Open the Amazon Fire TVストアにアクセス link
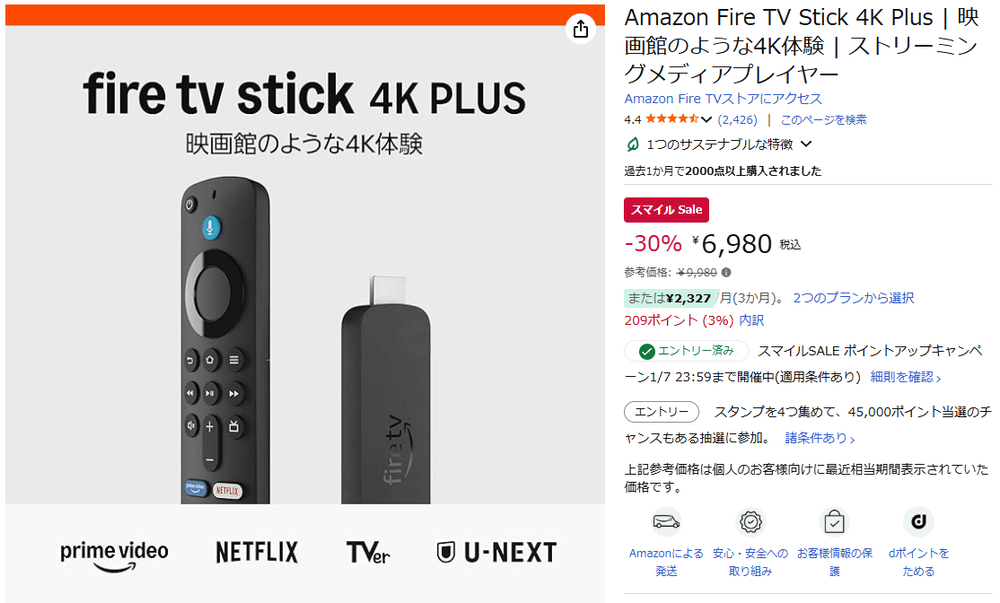Viewport: 1000px width, 603px height. [723, 99]
